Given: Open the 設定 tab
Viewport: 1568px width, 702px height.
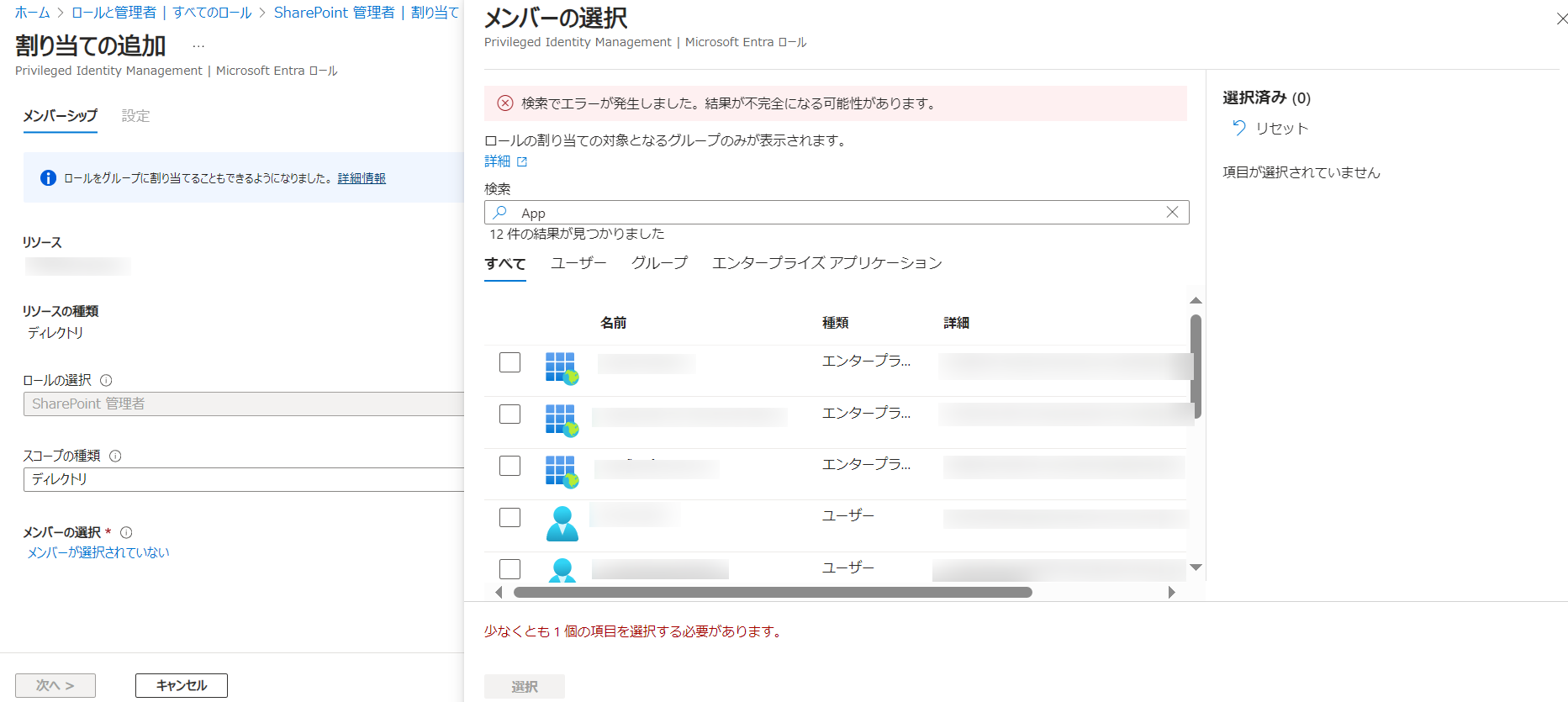Looking at the screenshot, I should [x=135, y=116].
